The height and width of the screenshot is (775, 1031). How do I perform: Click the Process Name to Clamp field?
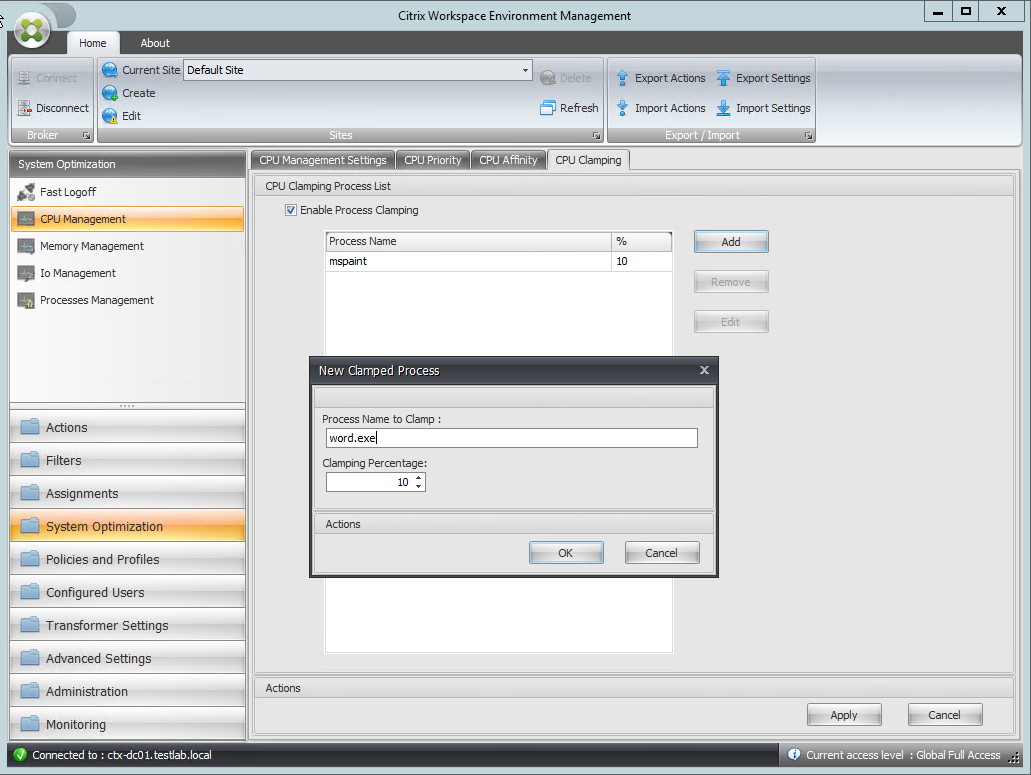[512, 438]
